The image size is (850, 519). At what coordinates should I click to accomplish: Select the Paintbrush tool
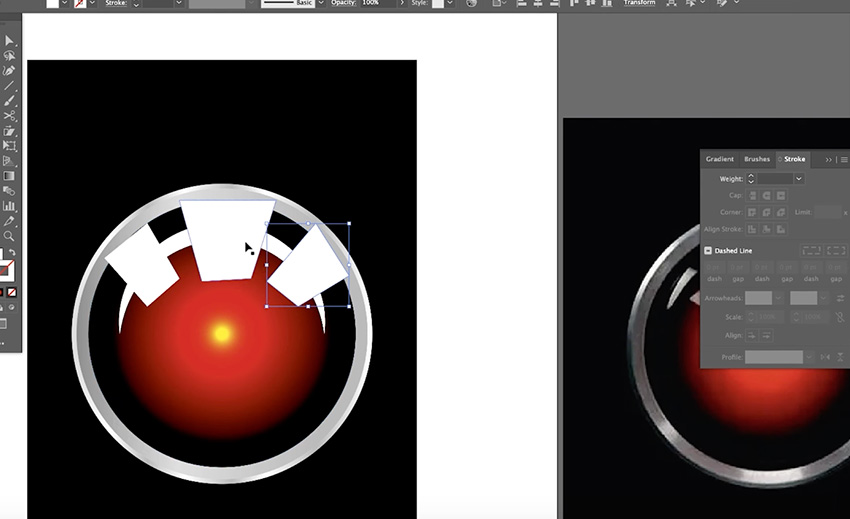pos(9,101)
